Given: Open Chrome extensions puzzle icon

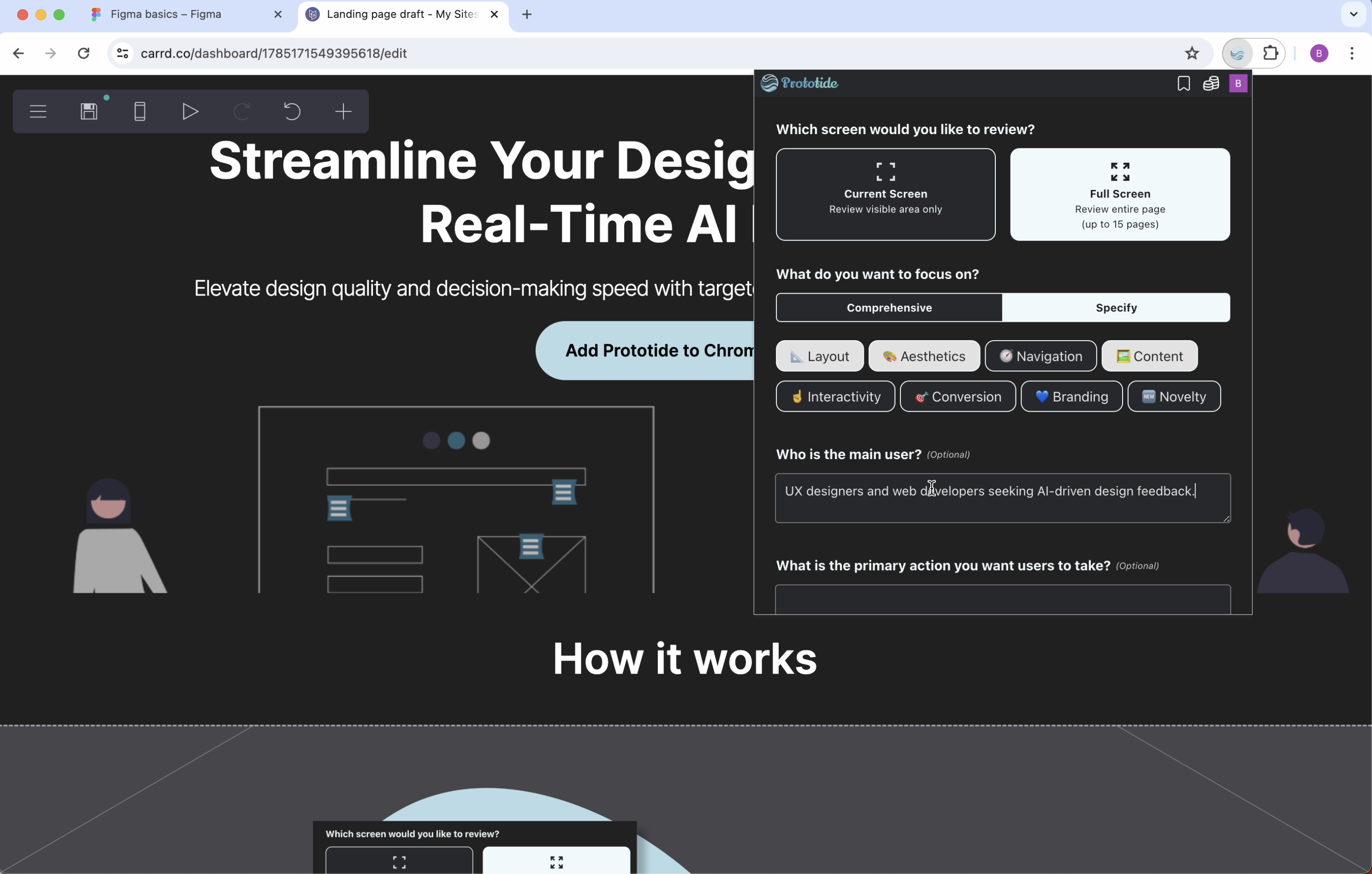Looking at the screenshot, I should click(1271, 53).
